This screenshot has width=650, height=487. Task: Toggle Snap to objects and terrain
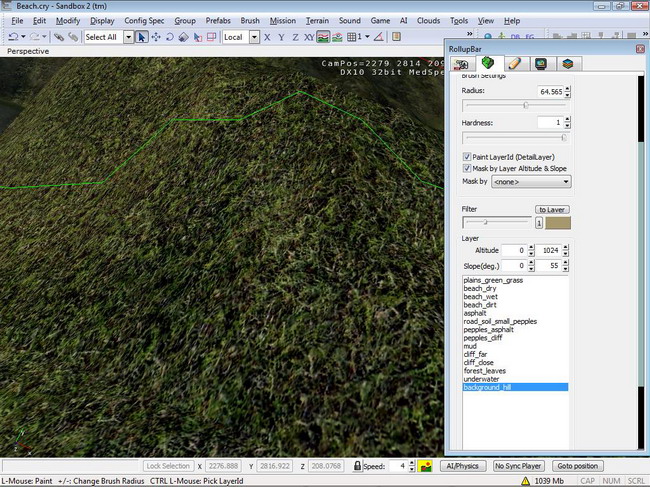(x=337, y=37)
